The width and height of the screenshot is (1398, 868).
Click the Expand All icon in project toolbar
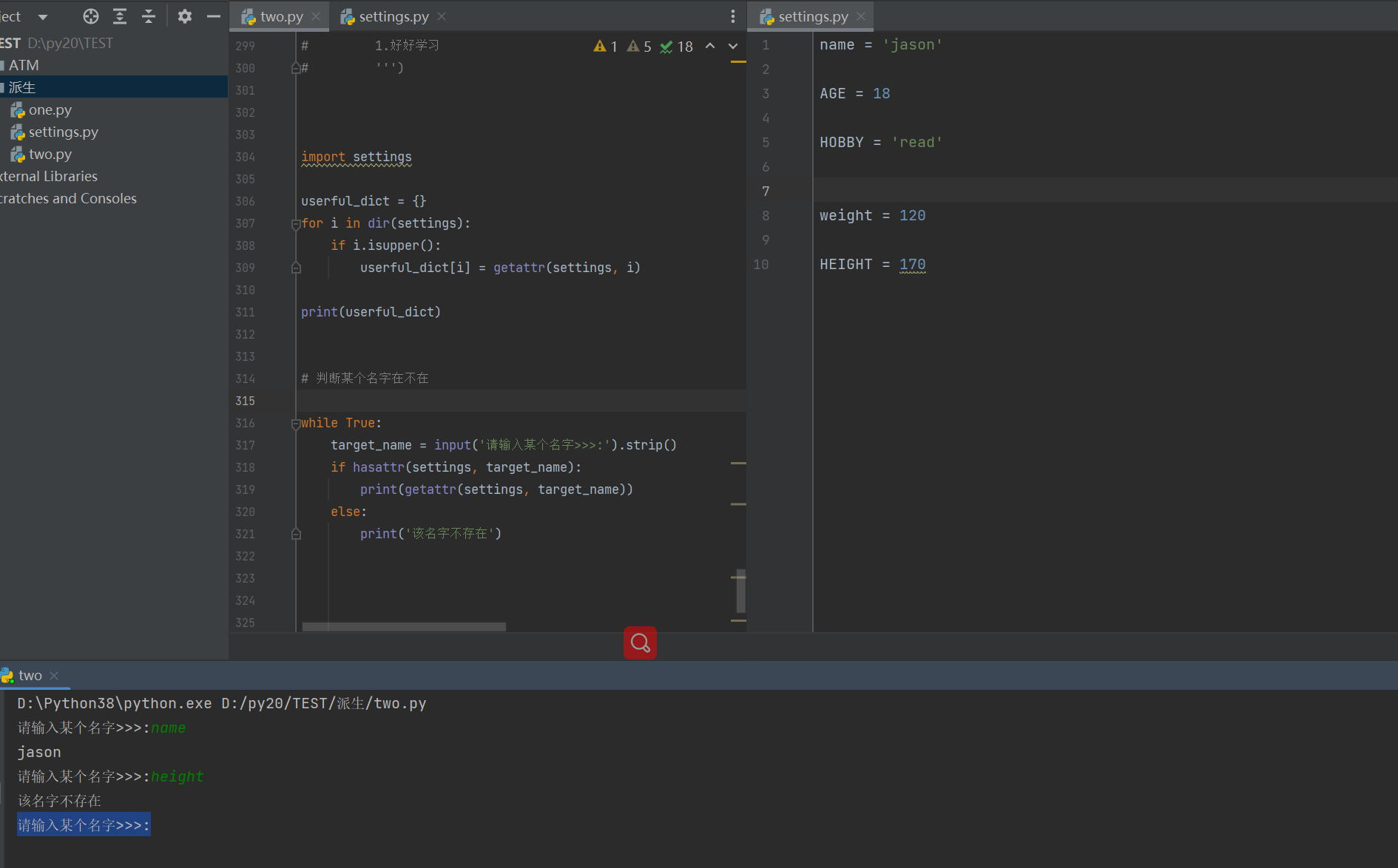coord(120,16)
